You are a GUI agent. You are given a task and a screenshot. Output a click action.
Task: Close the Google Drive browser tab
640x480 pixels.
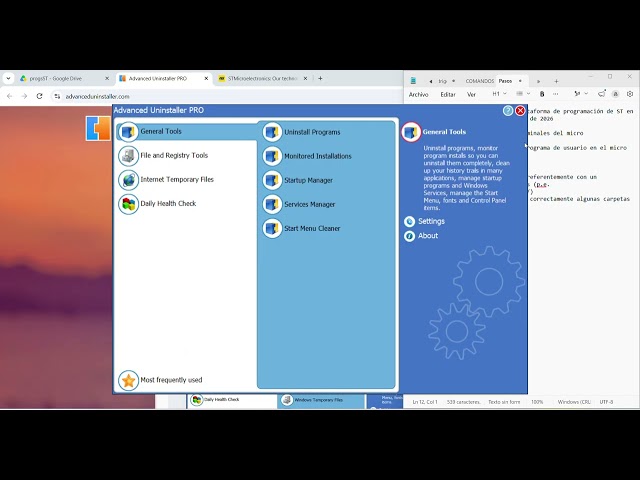coord(107,78)
